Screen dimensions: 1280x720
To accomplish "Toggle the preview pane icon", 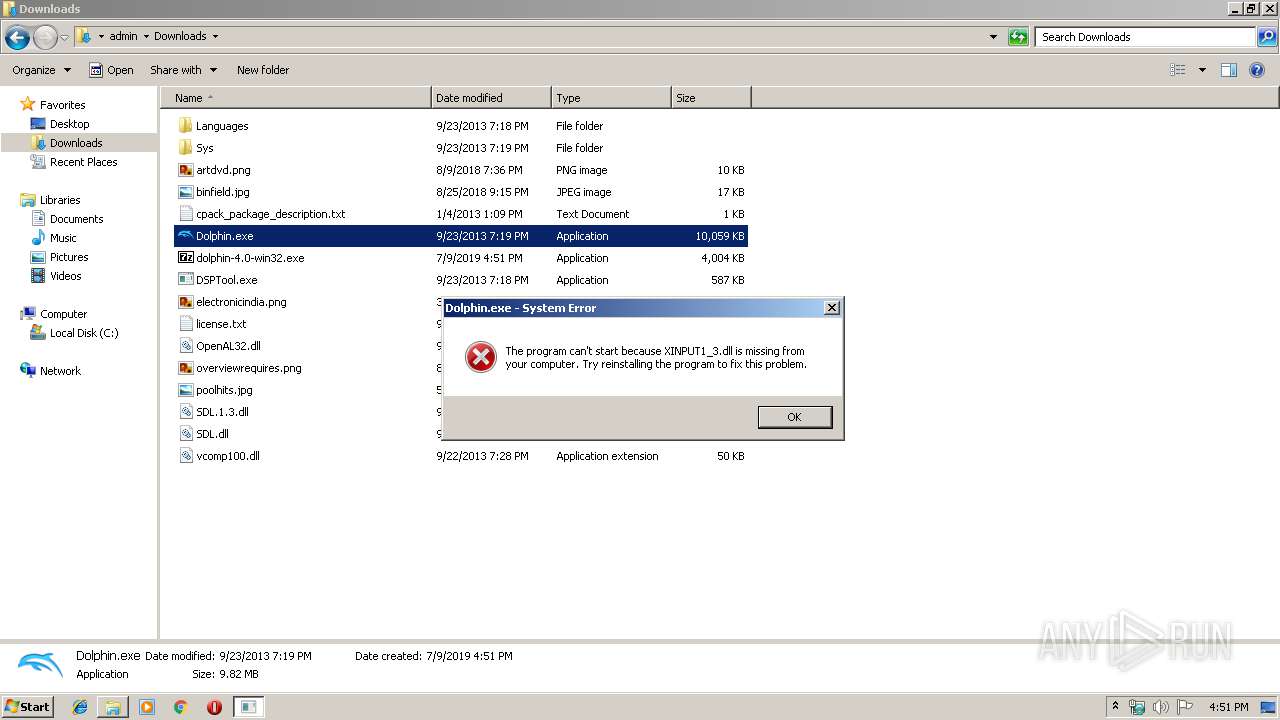I will tap(1229, 70).
